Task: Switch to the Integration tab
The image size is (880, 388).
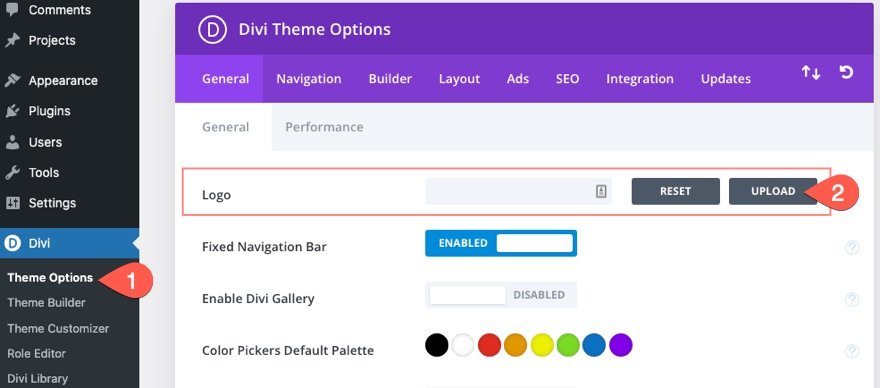Action: (x=640, y=79)
